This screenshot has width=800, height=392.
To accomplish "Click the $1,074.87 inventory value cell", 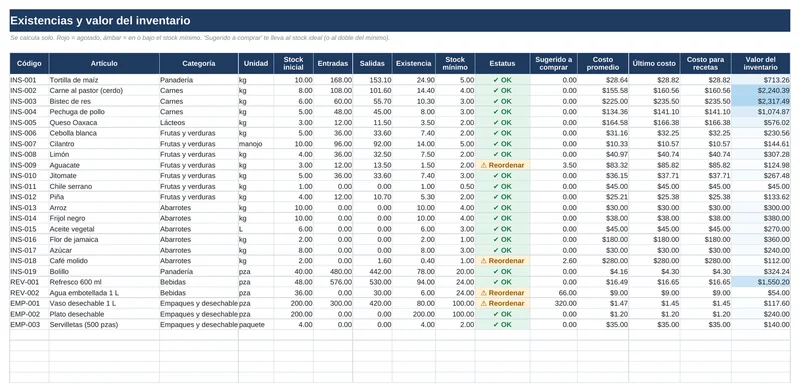I will [761, 112].
